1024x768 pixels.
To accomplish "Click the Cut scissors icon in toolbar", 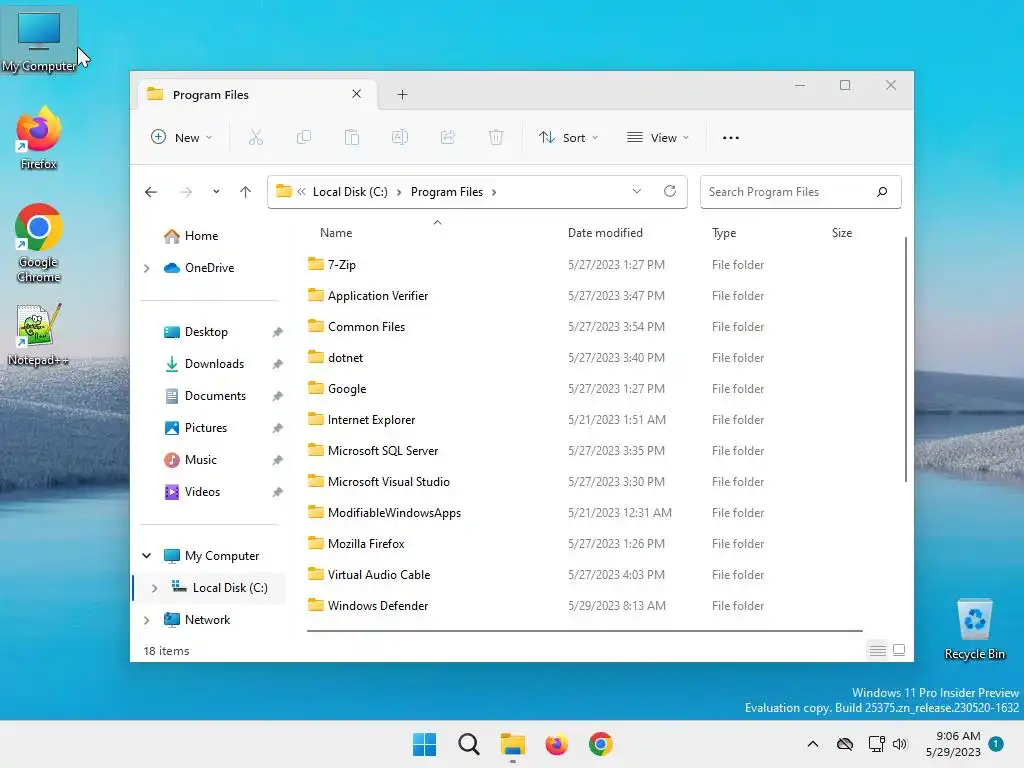I will (x=255, y=138).
